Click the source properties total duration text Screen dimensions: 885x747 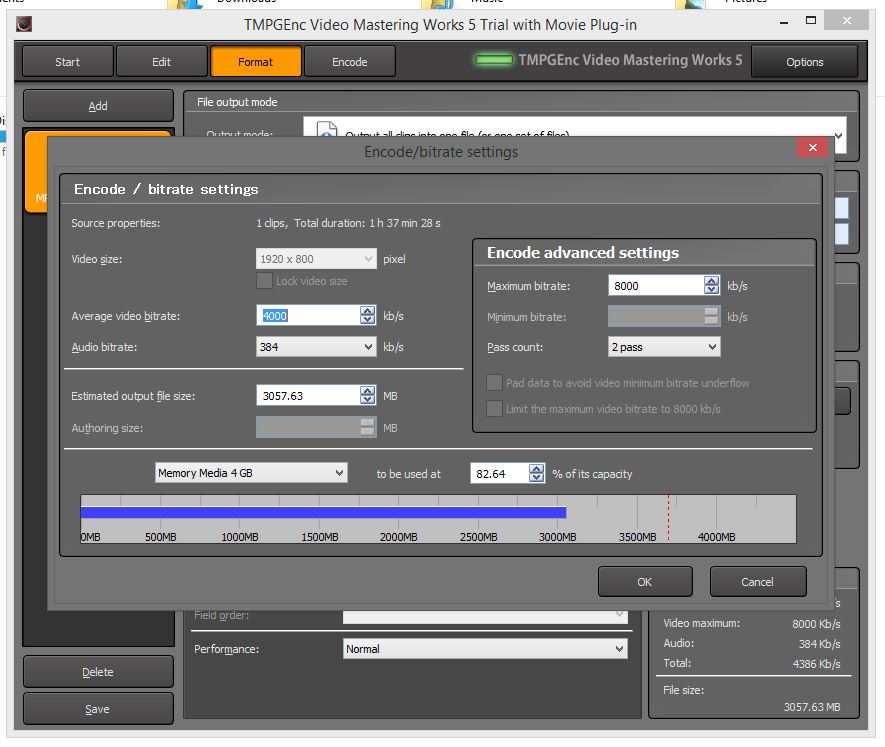coord(367,223)
